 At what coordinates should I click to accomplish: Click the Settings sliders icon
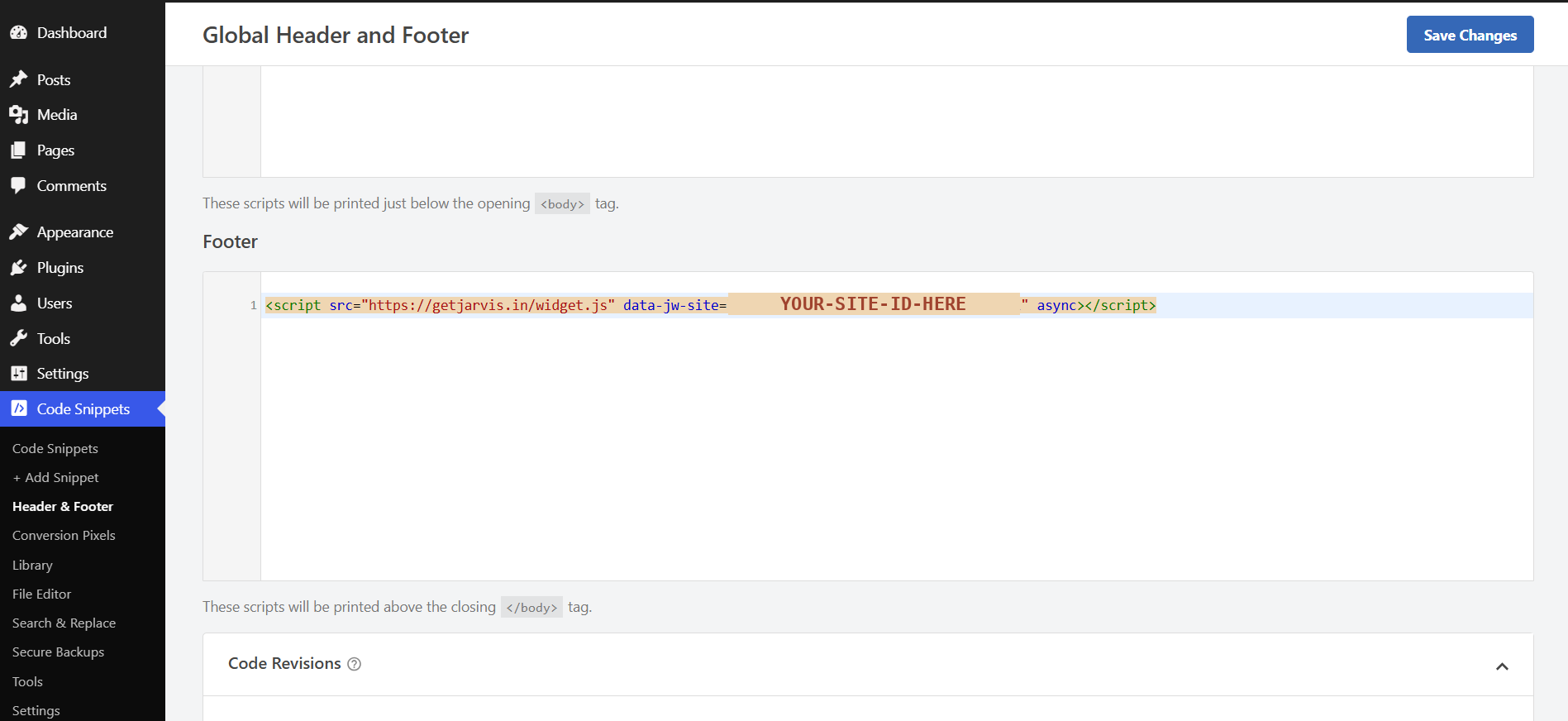point(18,374)
